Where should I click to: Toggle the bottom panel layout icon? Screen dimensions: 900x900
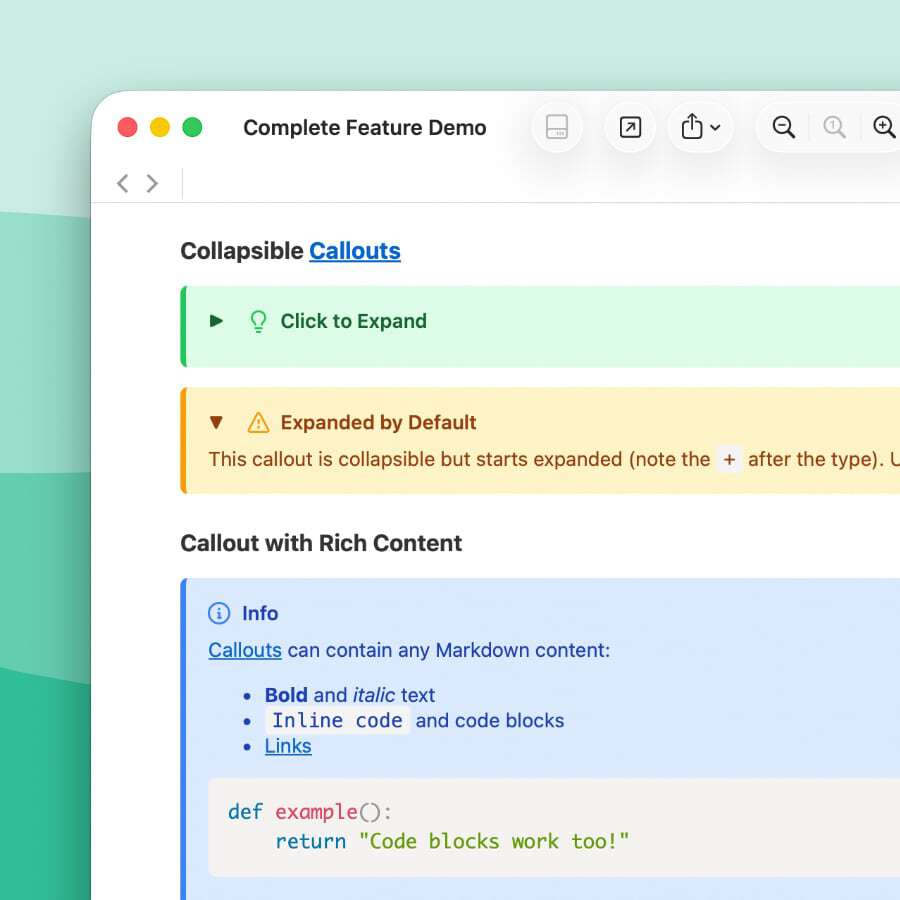coord(557,127)
